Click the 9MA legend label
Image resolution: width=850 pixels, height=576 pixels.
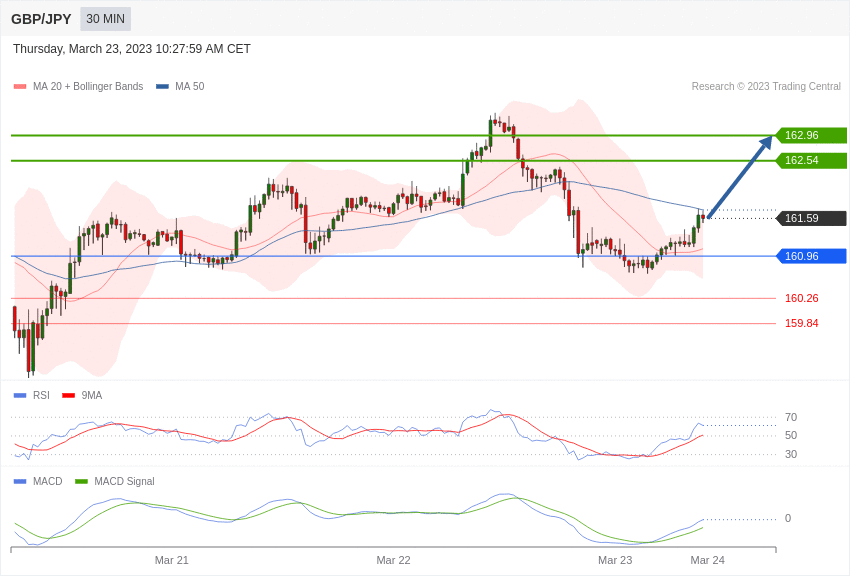point(92,396)
